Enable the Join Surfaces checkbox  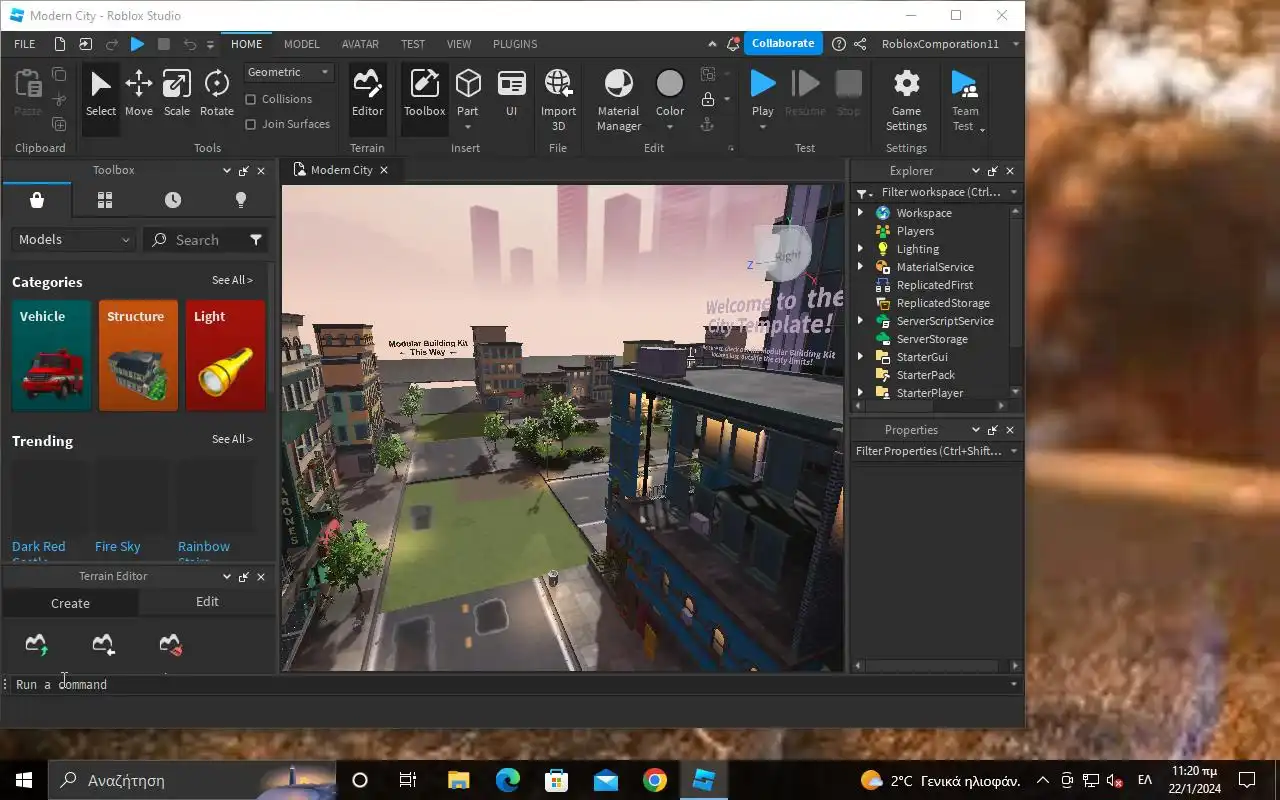tap(251, 124)
